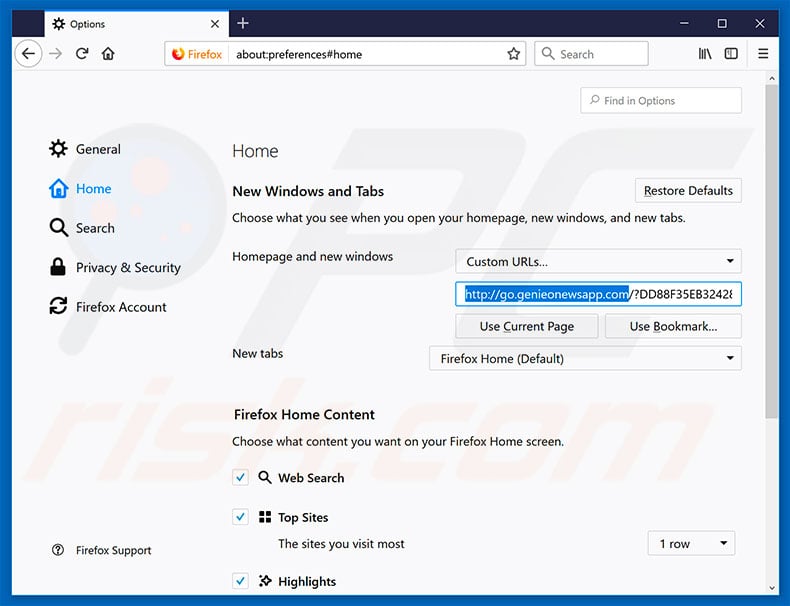790x606 pixels.
Task: Click the Find in Options search field
Action: (661, 101)
